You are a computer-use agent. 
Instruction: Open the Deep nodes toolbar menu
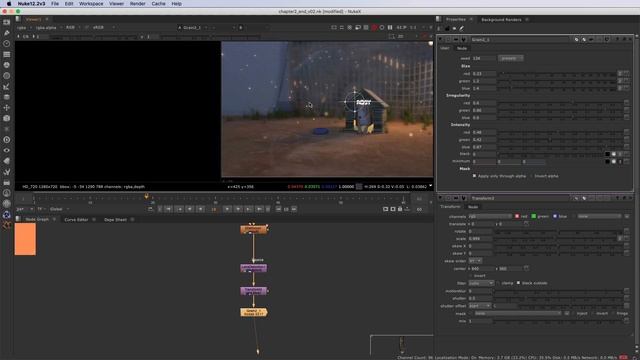click(x=7, y=140)
